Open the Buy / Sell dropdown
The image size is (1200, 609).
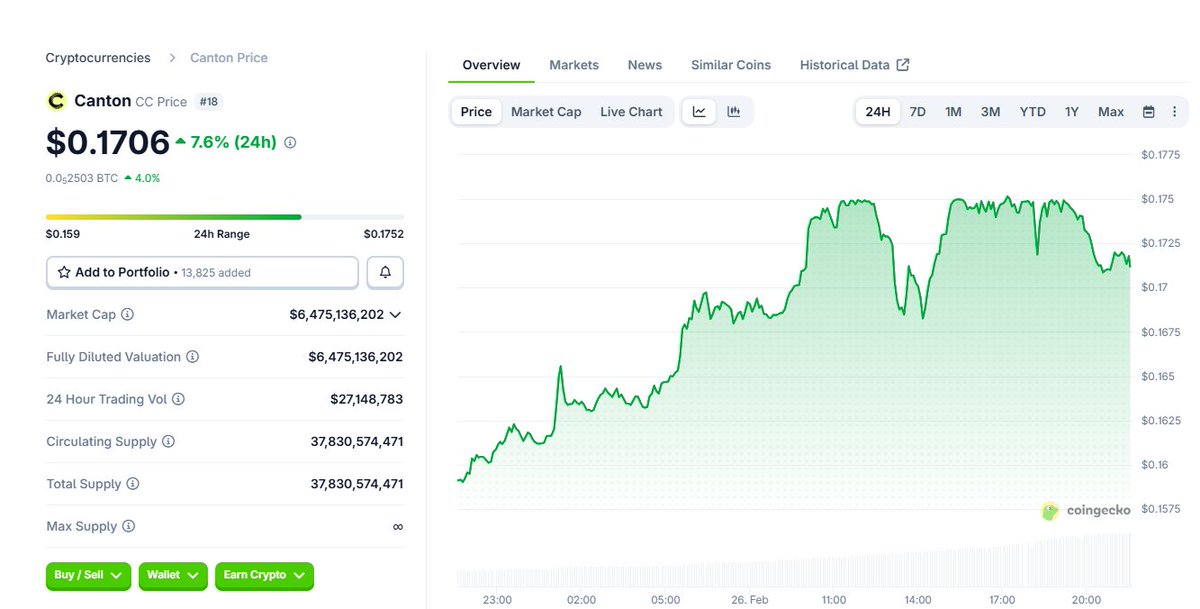coord(89,575)
